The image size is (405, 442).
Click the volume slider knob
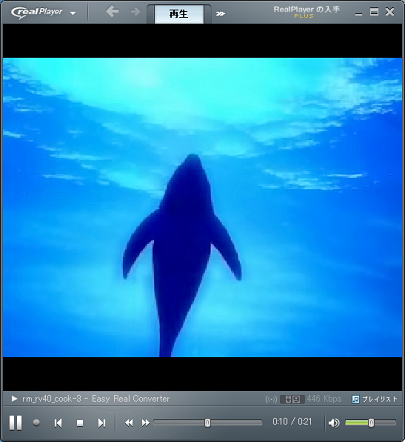371,423
